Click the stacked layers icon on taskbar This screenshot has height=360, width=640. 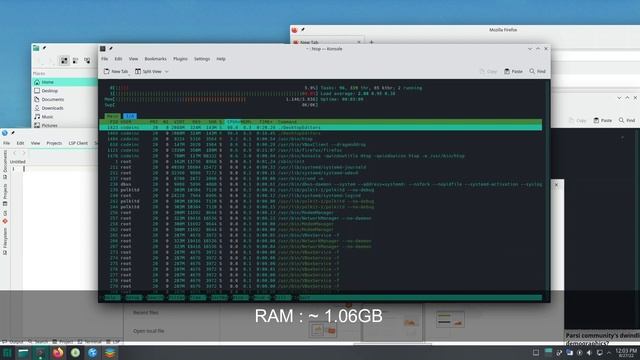(x=110, y=353)
